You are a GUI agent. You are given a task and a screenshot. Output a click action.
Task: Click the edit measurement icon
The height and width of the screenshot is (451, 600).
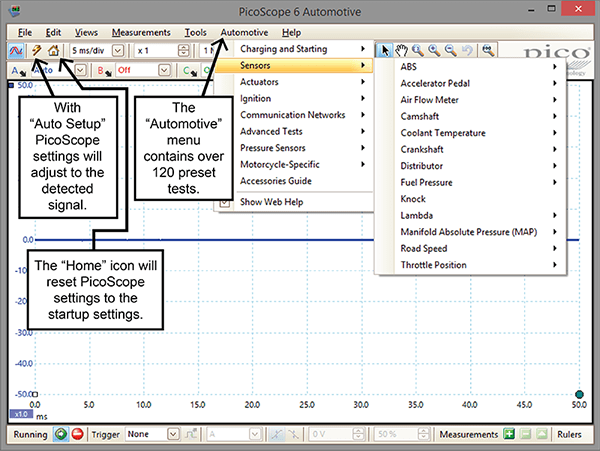542,434
